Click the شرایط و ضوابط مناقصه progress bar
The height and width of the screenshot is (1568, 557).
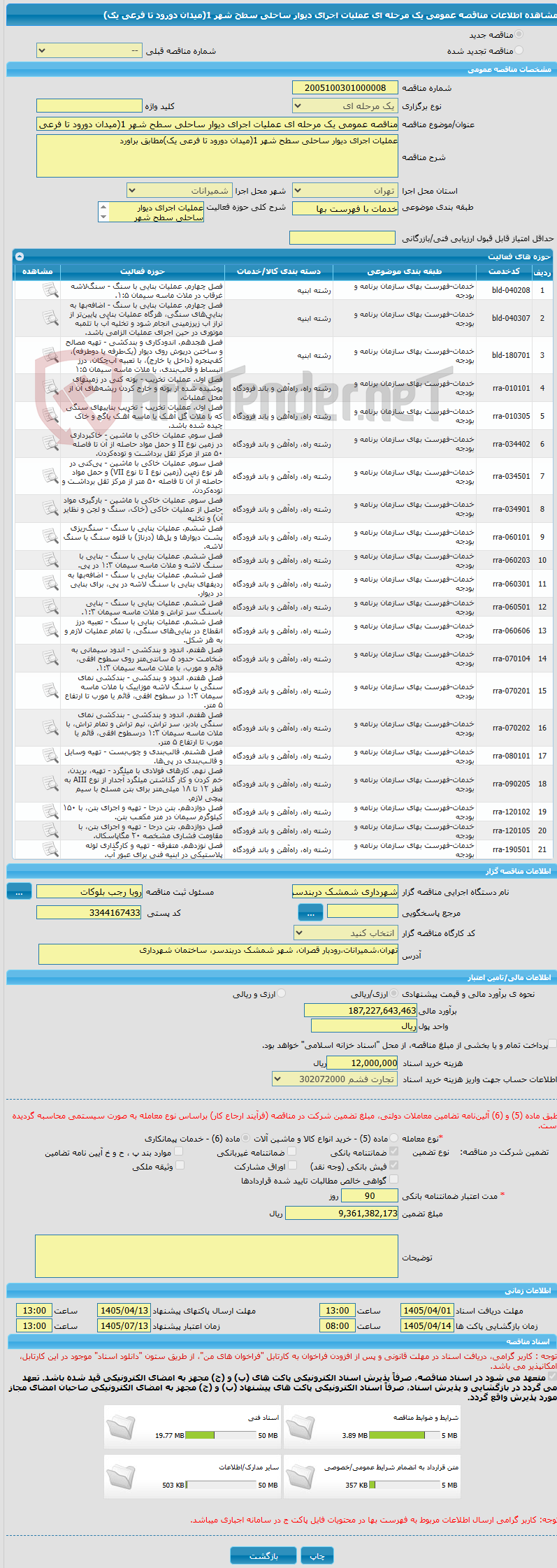pyautogui.click(x=405, y=1435)
